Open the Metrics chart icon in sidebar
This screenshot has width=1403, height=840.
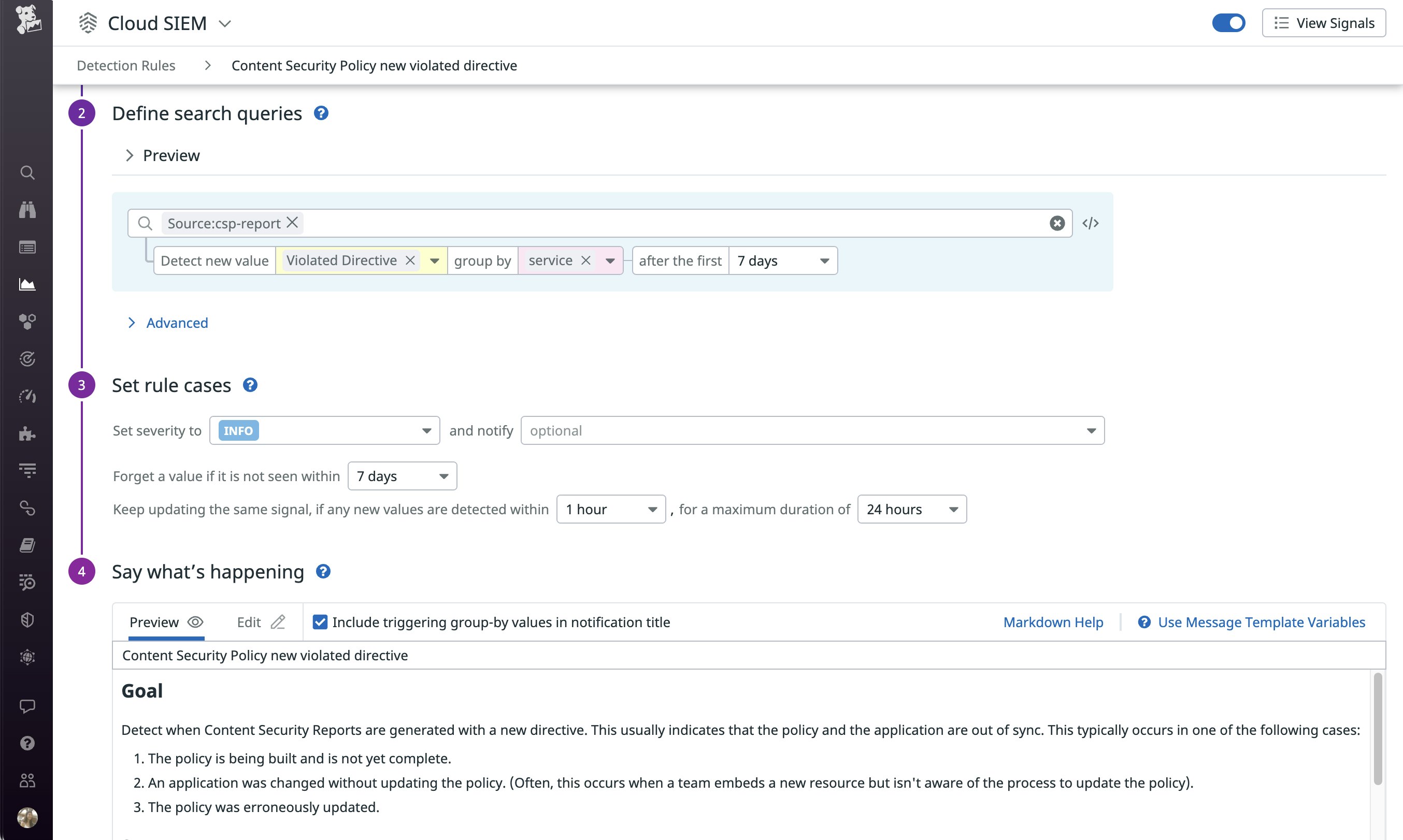coord(27,285)
